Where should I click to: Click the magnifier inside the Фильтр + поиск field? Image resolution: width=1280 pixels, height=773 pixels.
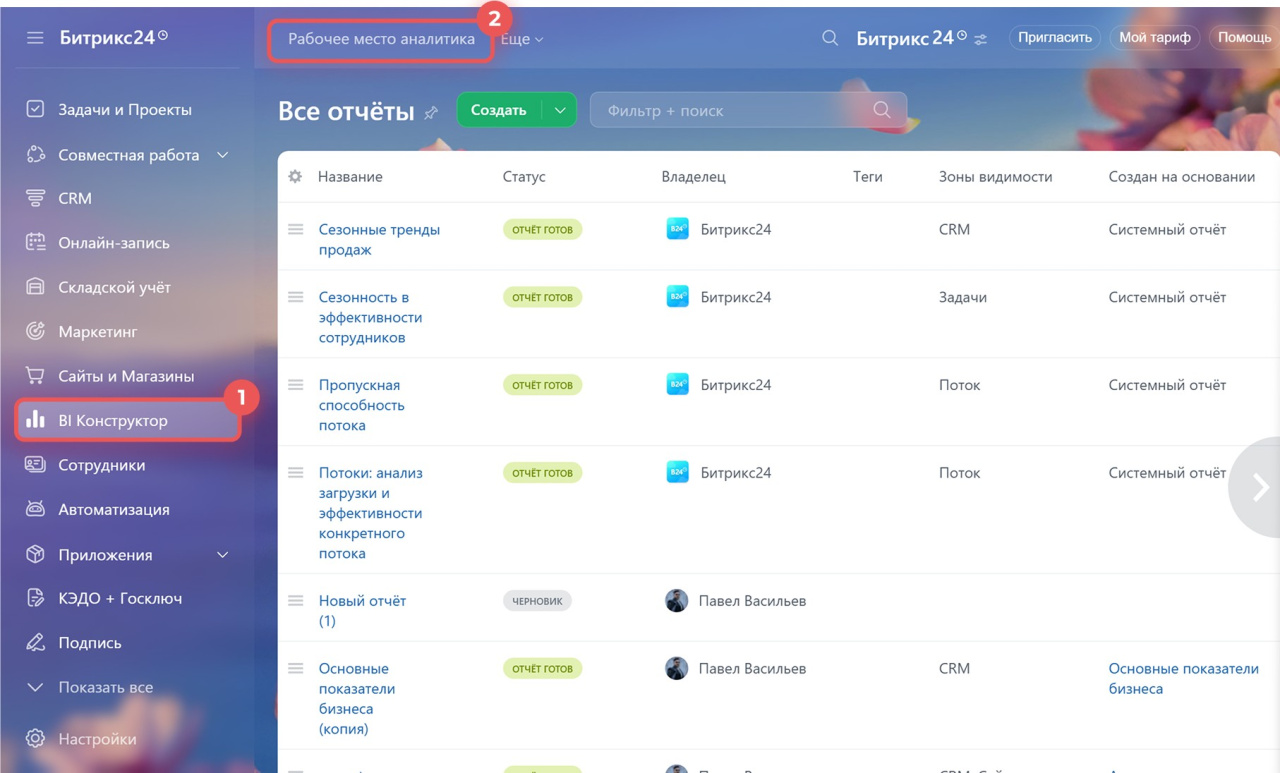tap(881, 110)
